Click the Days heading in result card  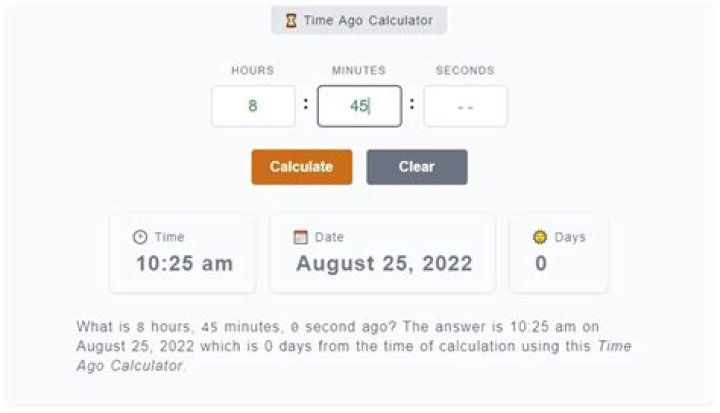[x=570, y=237]
